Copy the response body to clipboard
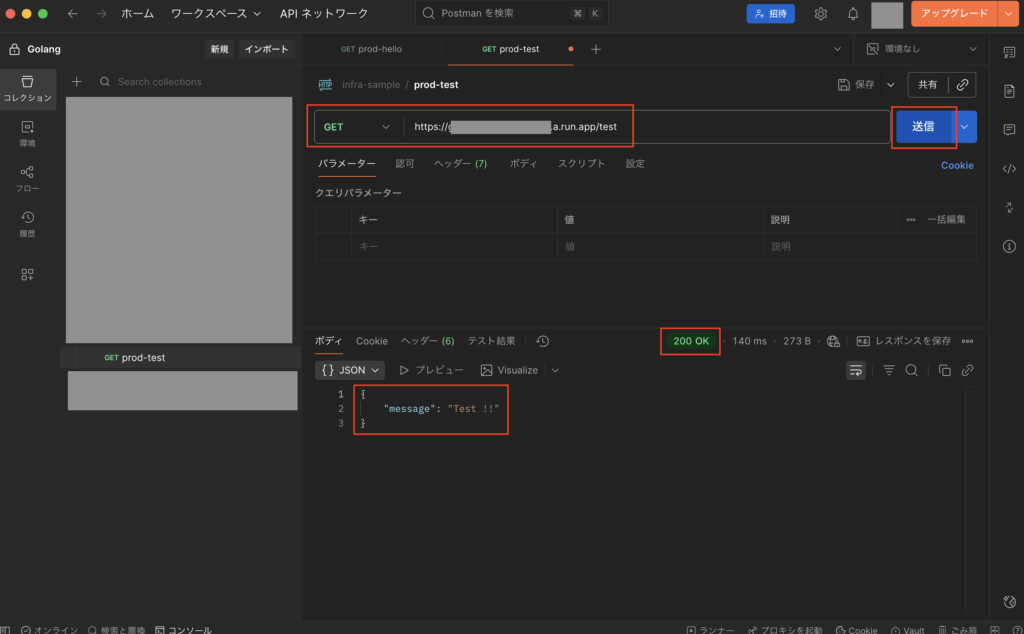The height and width of the screenshot is (634, 1024). (x=944, y=370)
